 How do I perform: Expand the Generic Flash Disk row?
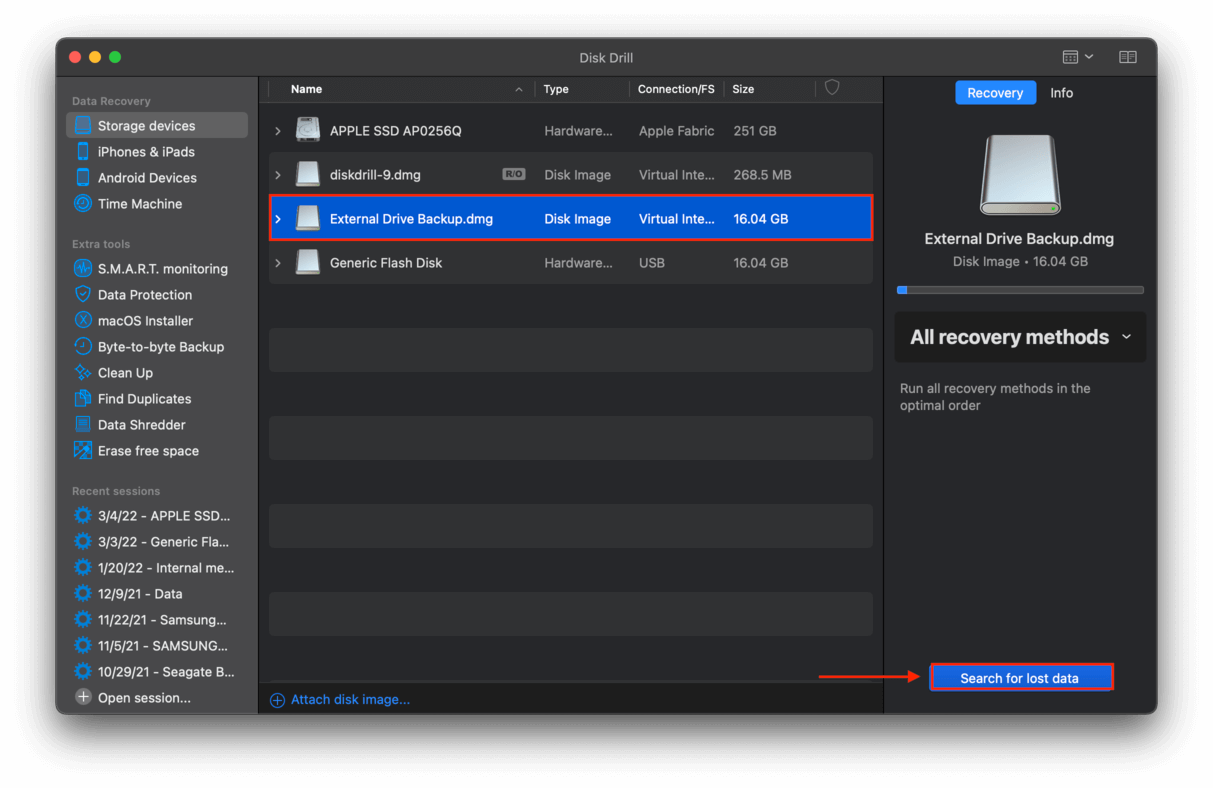pos(278,263)
